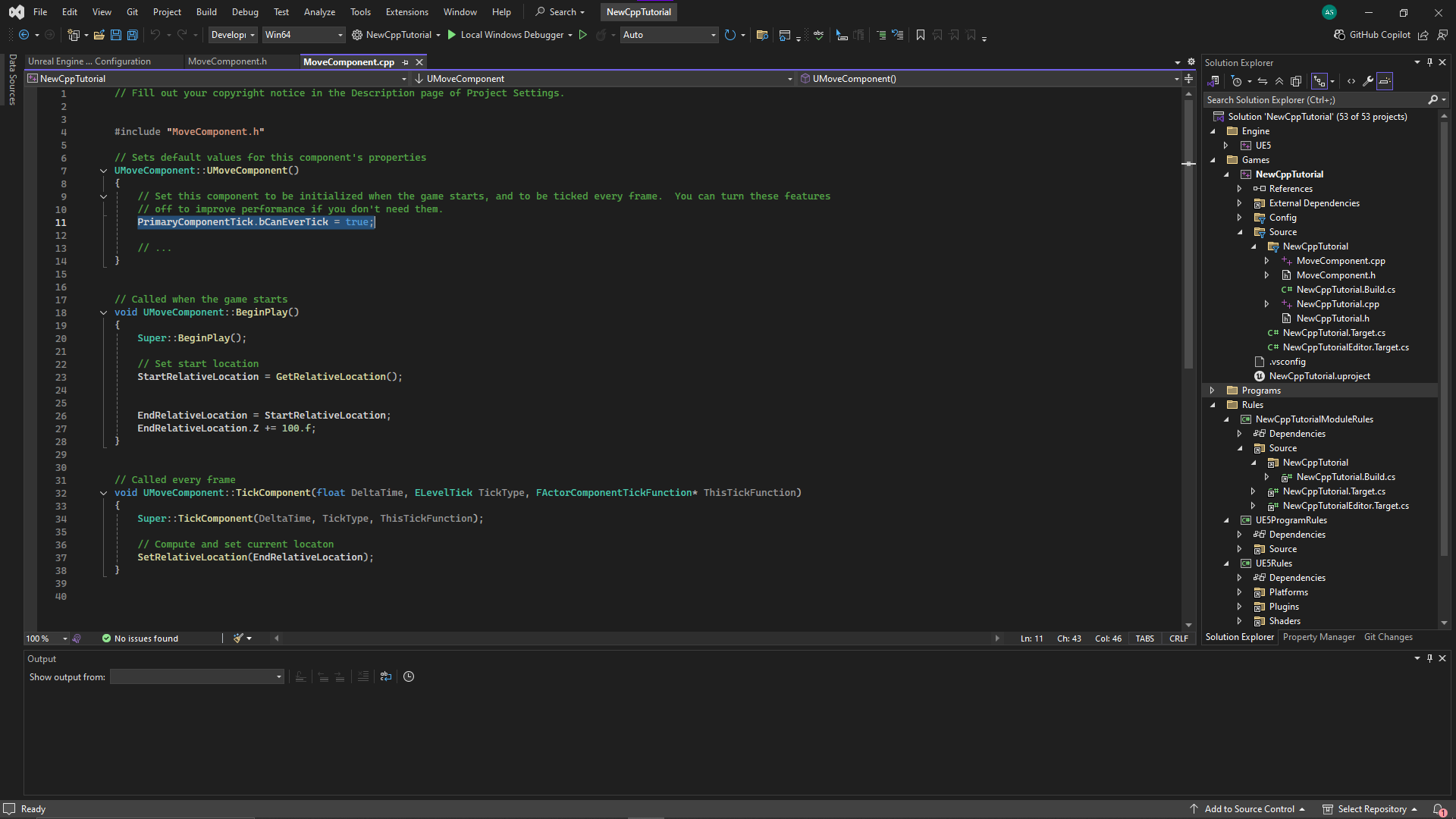Click the Save All icon
The width and height of the screenshot is (1456, 819).
coord(133,35)
